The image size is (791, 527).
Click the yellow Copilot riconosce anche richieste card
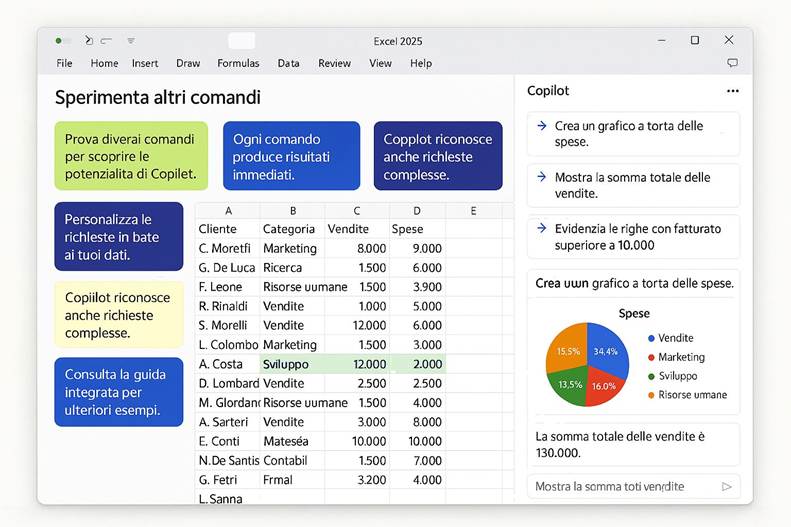coord(119,315)
